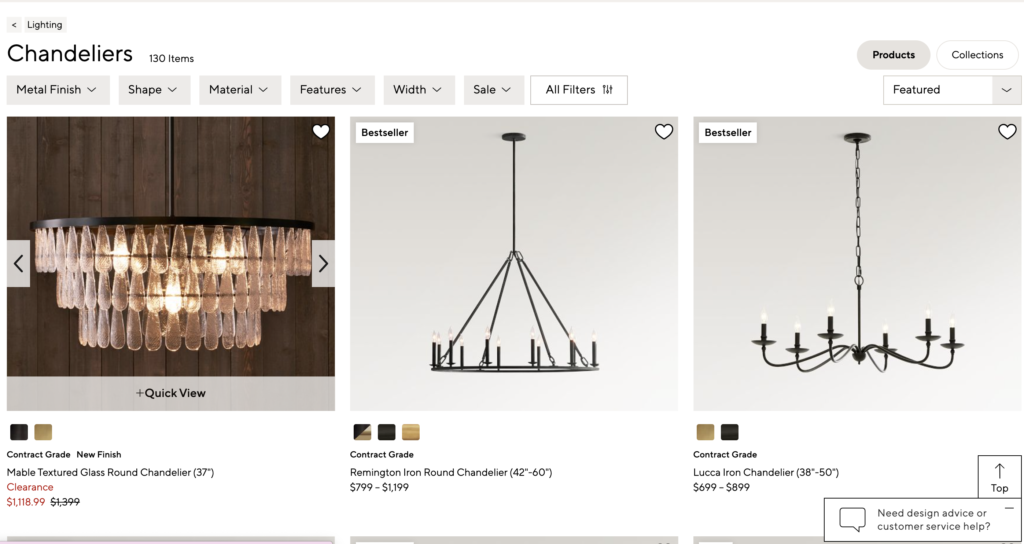
Task: Open Quick View for Mable chandelier
Action: coord(170,393)
